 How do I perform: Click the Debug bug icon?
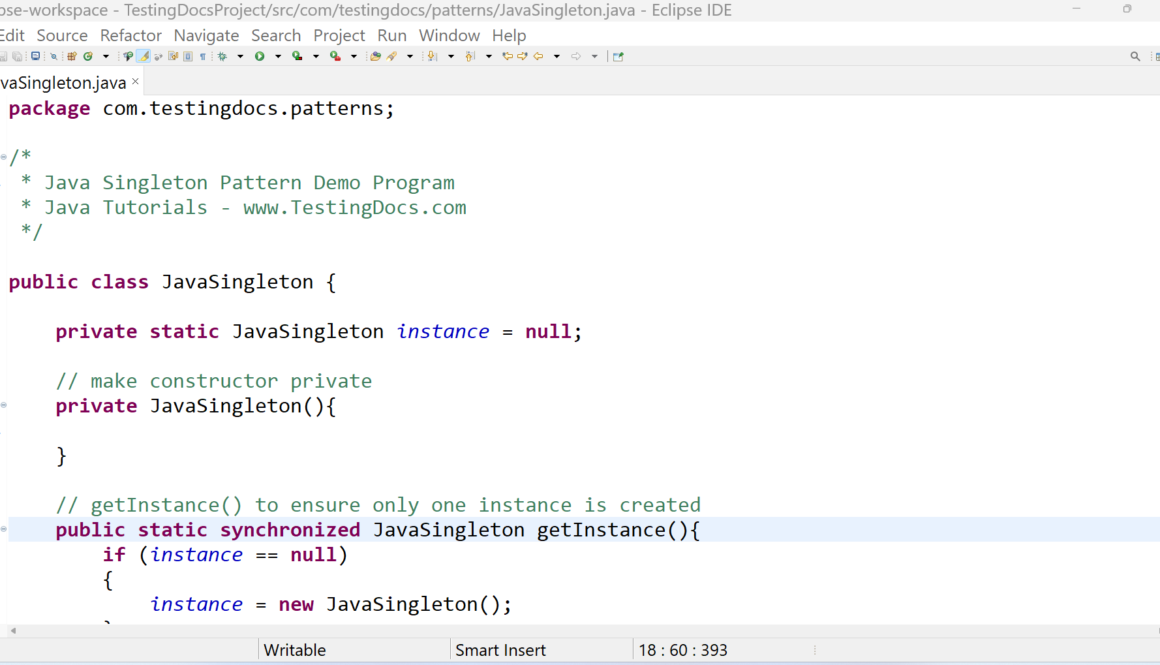(x=222, y=57)
